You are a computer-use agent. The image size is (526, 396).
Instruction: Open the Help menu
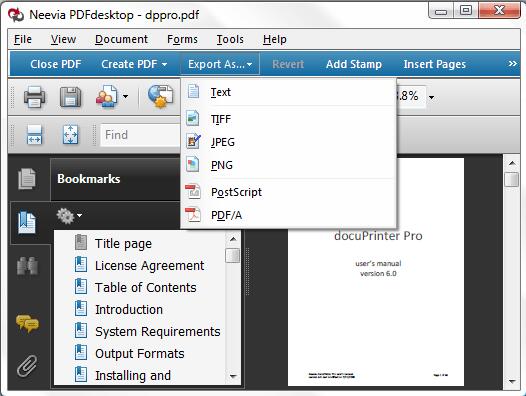point(275,39)
